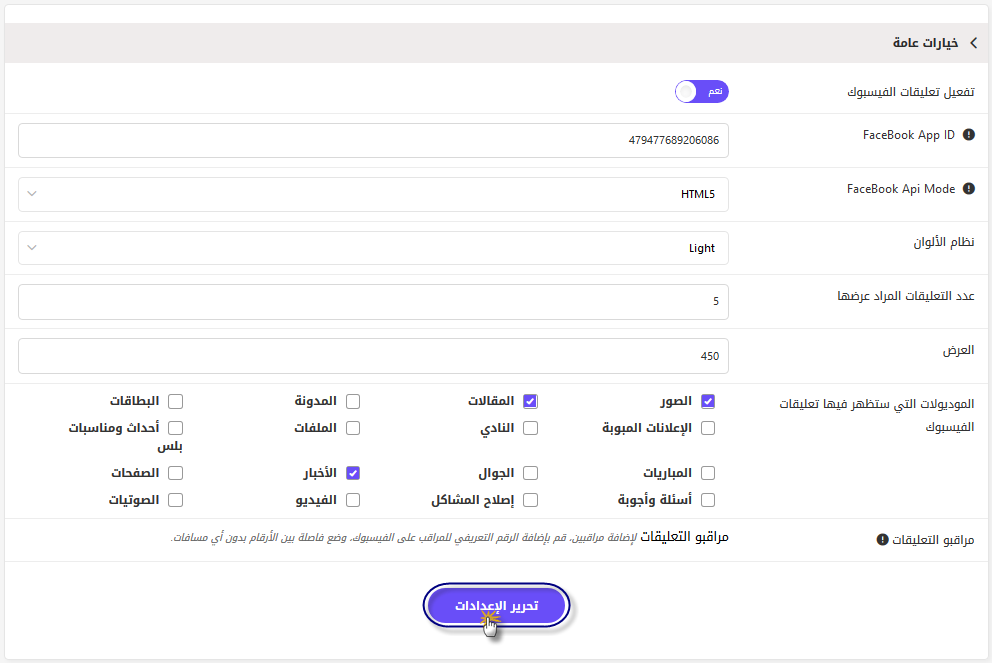The height and width of the screenshot is (663, 992).
Task: Check the المباريات checkbox
Action: [x=708, y=473]
